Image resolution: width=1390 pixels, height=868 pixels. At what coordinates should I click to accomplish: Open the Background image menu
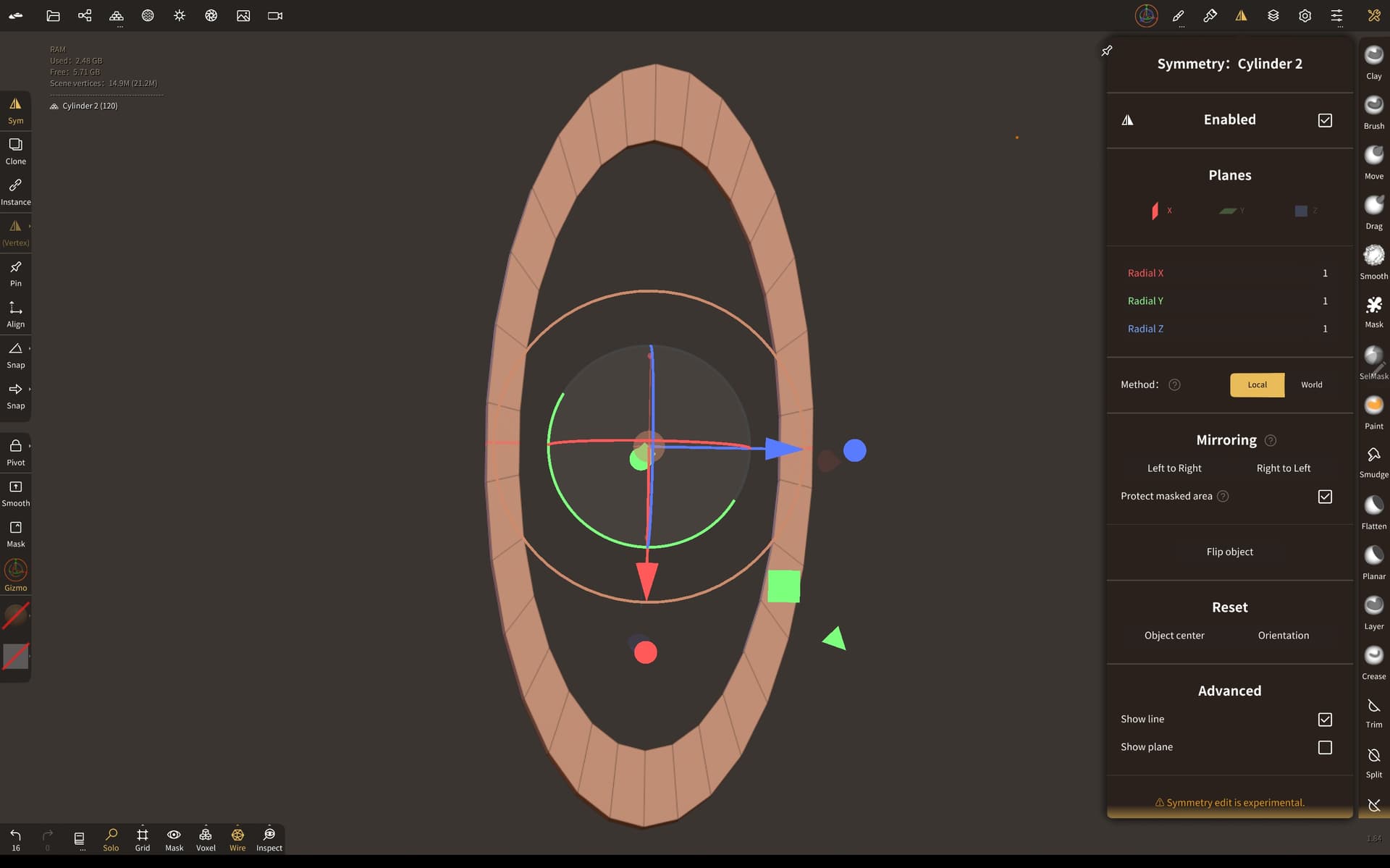(243, 15)
